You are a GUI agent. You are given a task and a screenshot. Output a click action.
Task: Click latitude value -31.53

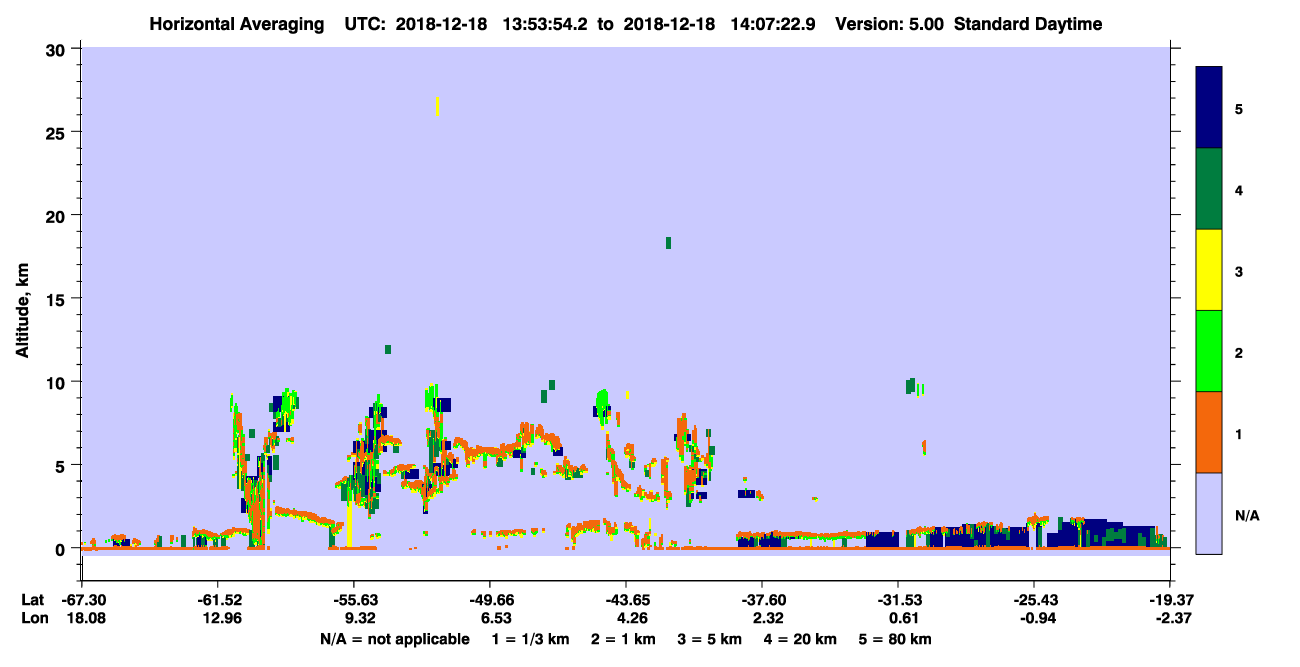pyautogui.click(x=898, y=599)
